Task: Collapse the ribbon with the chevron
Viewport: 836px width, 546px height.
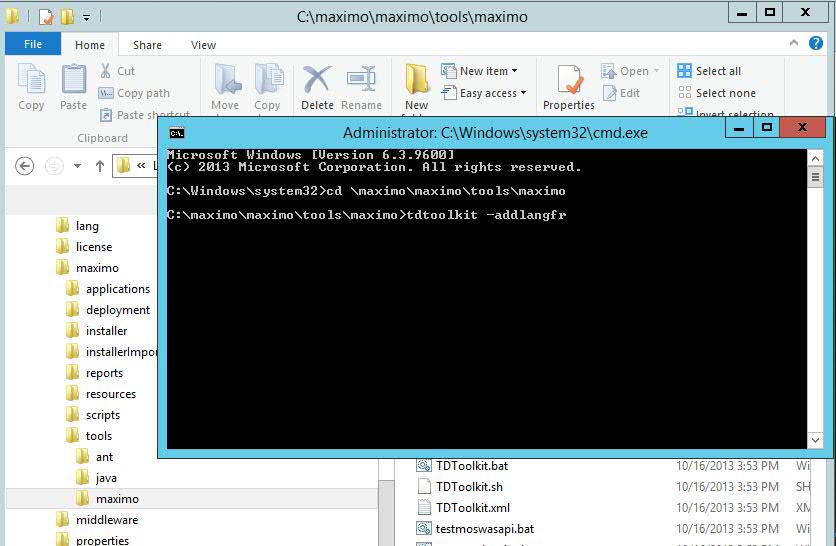Action: (x=794, y=43)
